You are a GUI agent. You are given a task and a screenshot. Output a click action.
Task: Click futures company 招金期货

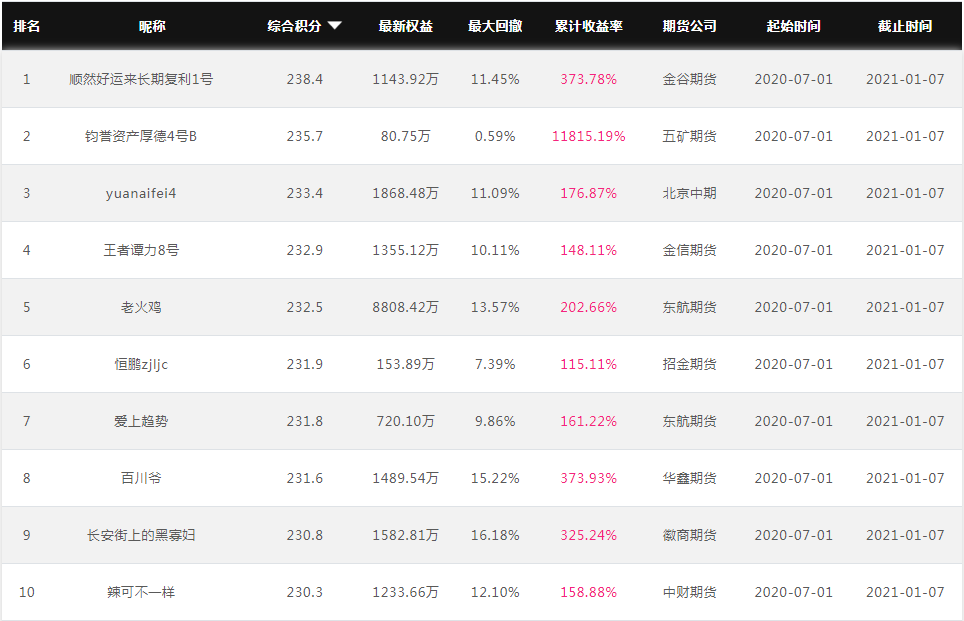pyautogui.click(x=689, y=364)
